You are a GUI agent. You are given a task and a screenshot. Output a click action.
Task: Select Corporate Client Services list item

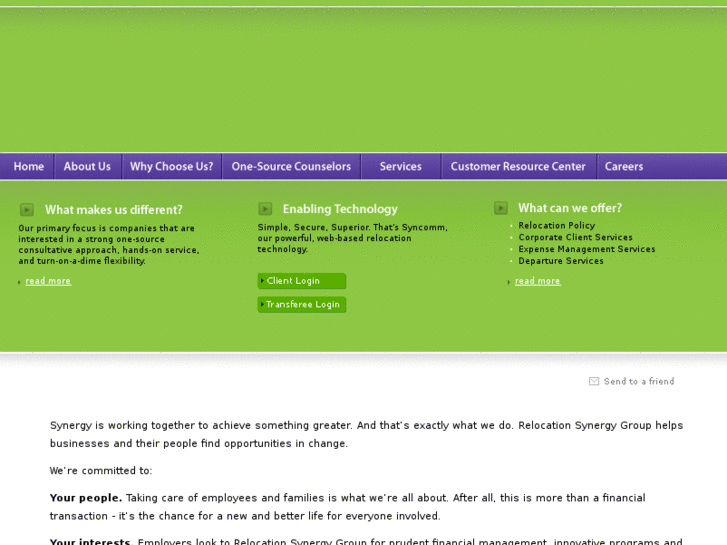click(x=575, y=237)
